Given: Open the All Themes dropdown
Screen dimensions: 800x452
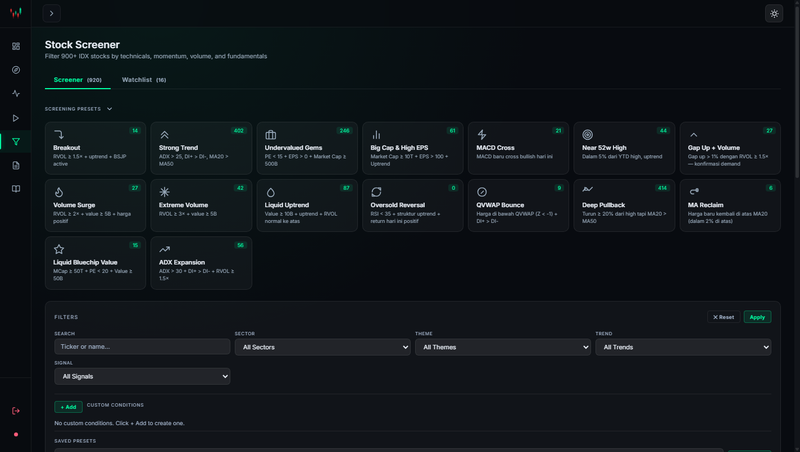Looking at the screenshot, I should [503, 347].
